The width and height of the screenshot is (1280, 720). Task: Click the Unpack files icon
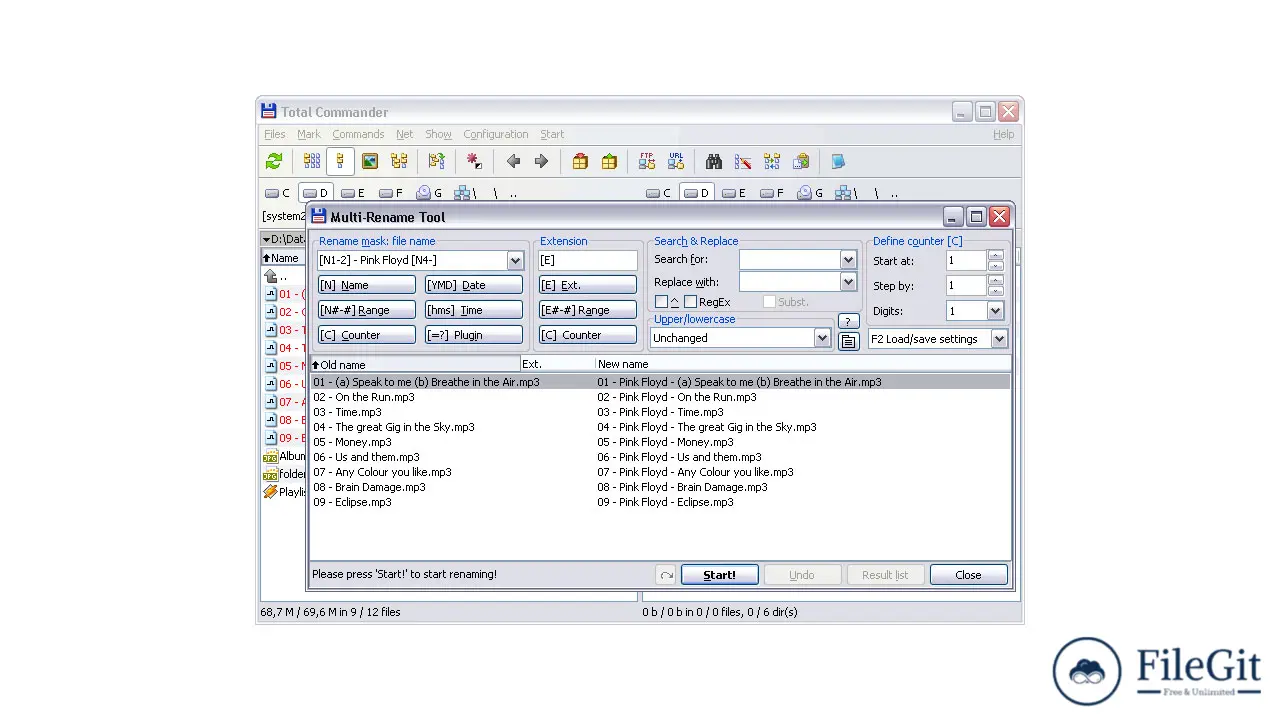pyautogui.click(x=609, y=161)
